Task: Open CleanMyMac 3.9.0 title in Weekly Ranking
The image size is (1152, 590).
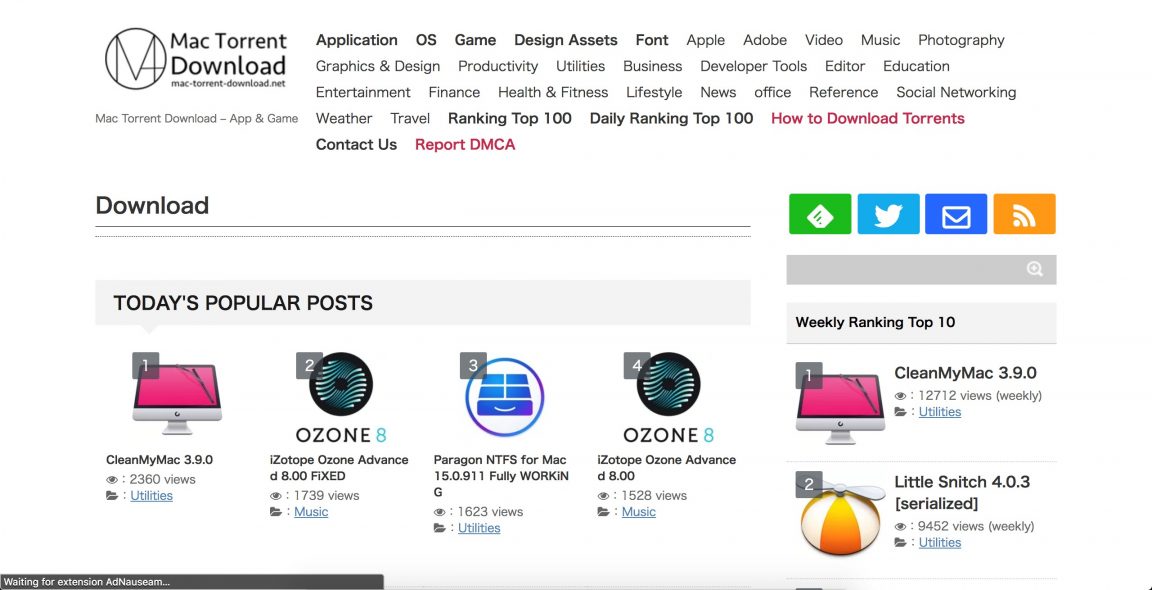Action: [x=965, y=373]
